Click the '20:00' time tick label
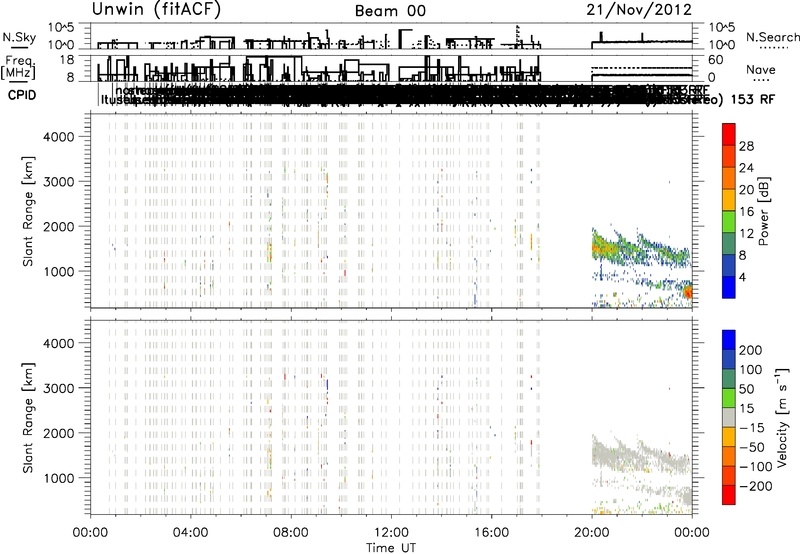Screen dimensions: 800x554 tap(592, 533)
